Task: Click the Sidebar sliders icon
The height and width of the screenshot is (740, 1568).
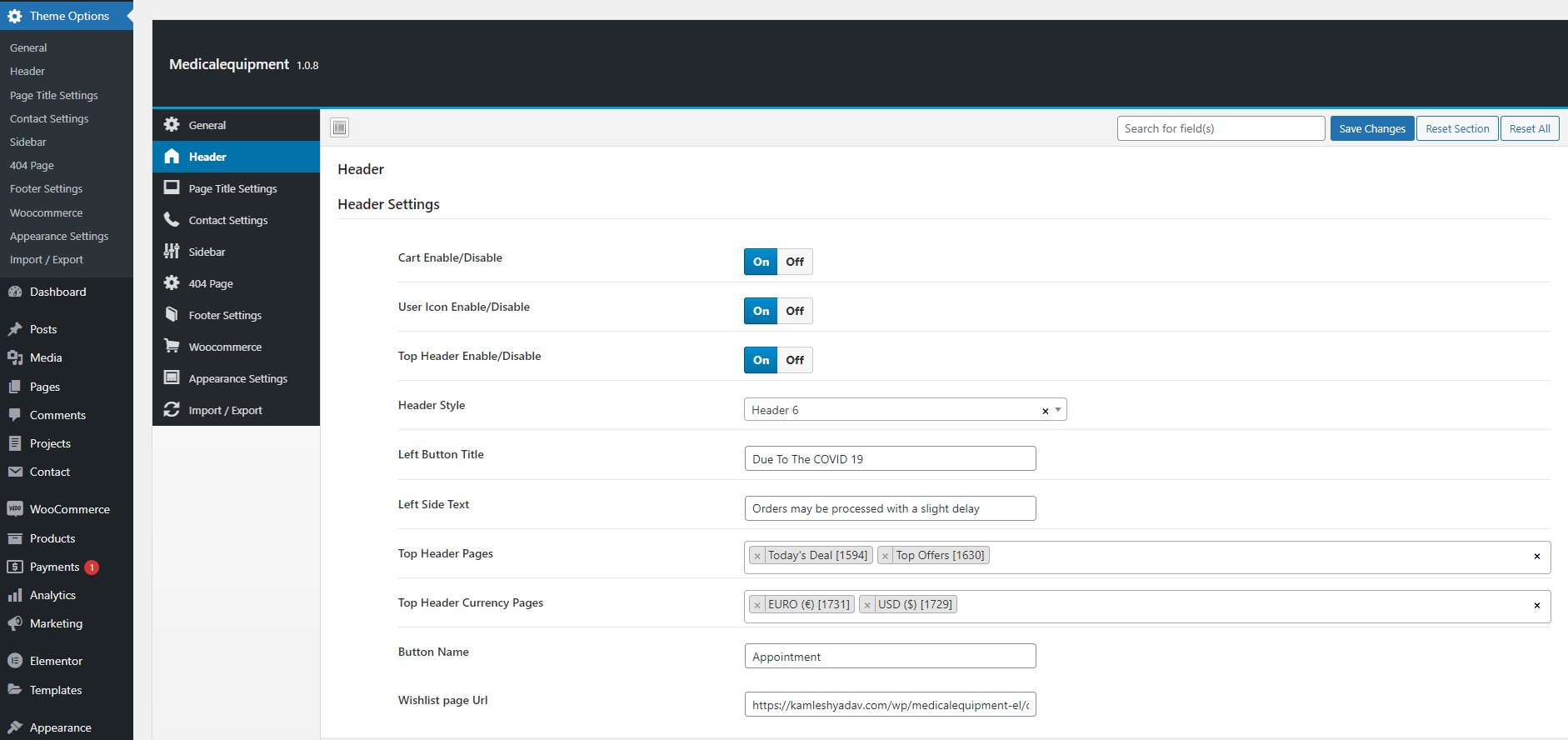Action: [x=172, y=252]
